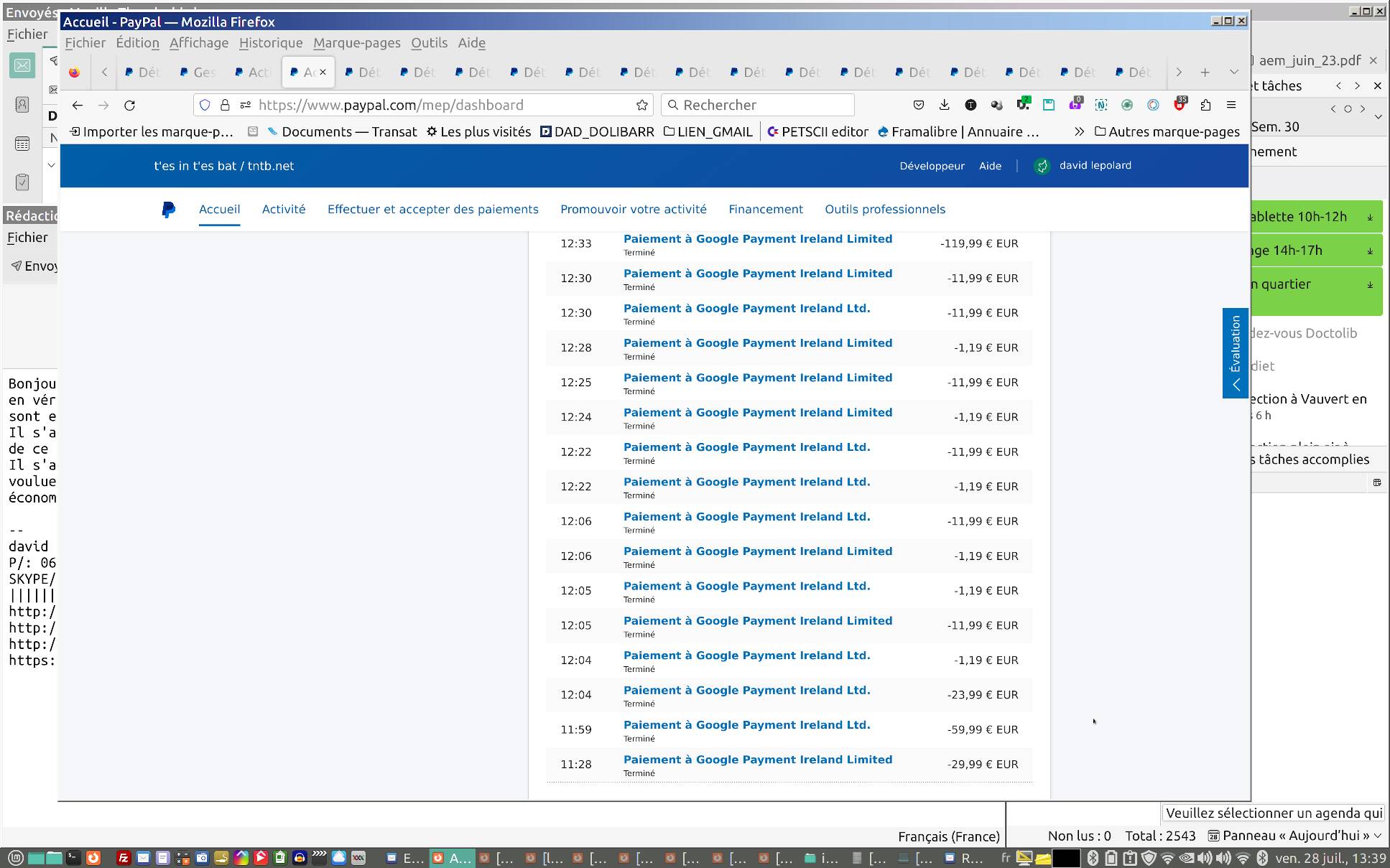Expand the Évaluation feedback side panel
The height and width of the screenshot is (868, 1390).
point(1235,353)
